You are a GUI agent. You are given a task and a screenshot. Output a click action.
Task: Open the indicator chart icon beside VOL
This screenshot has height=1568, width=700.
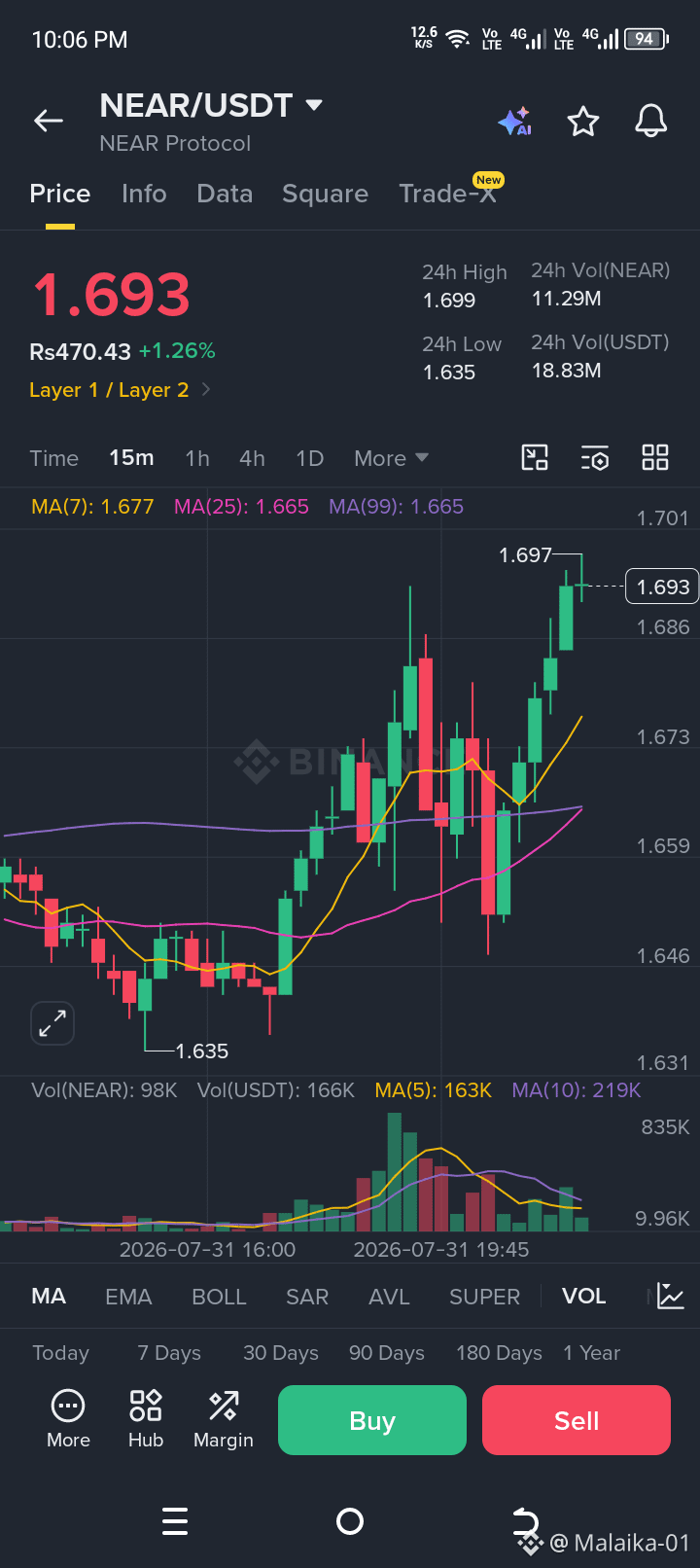(x=671, y=1296)
